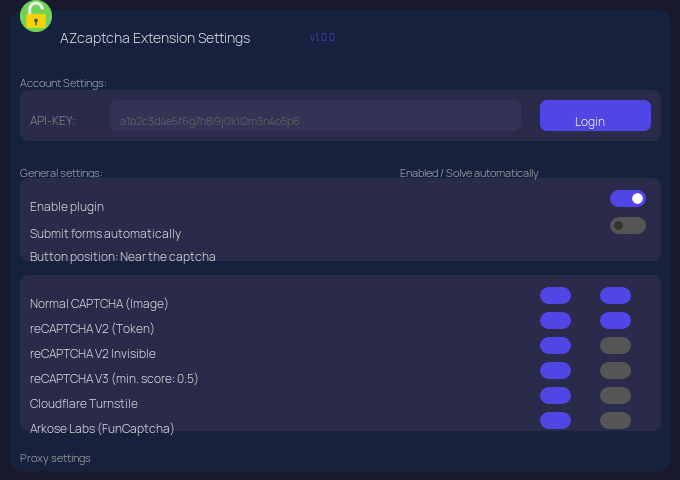Toggle Submit forms automatically switch
680x480 pixels.
click(628, 225)
